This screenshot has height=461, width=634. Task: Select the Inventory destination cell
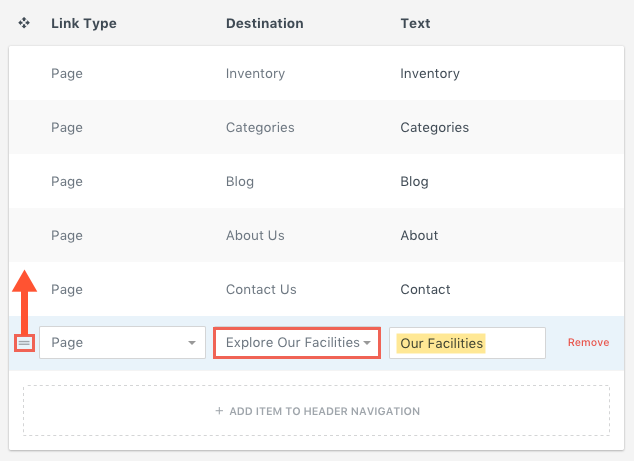pyautogui.click(x=255, y=74)
